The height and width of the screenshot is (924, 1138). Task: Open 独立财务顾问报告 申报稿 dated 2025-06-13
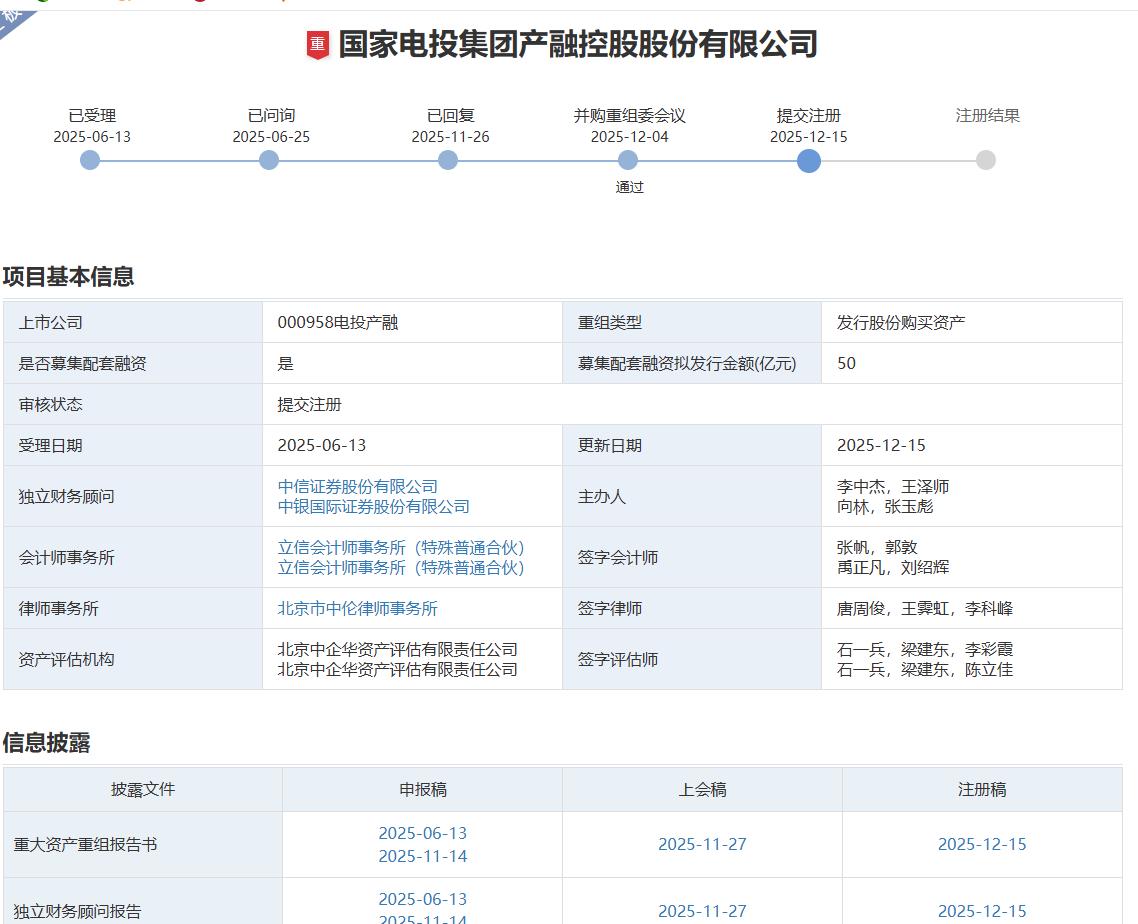click(x=423, y=899)
